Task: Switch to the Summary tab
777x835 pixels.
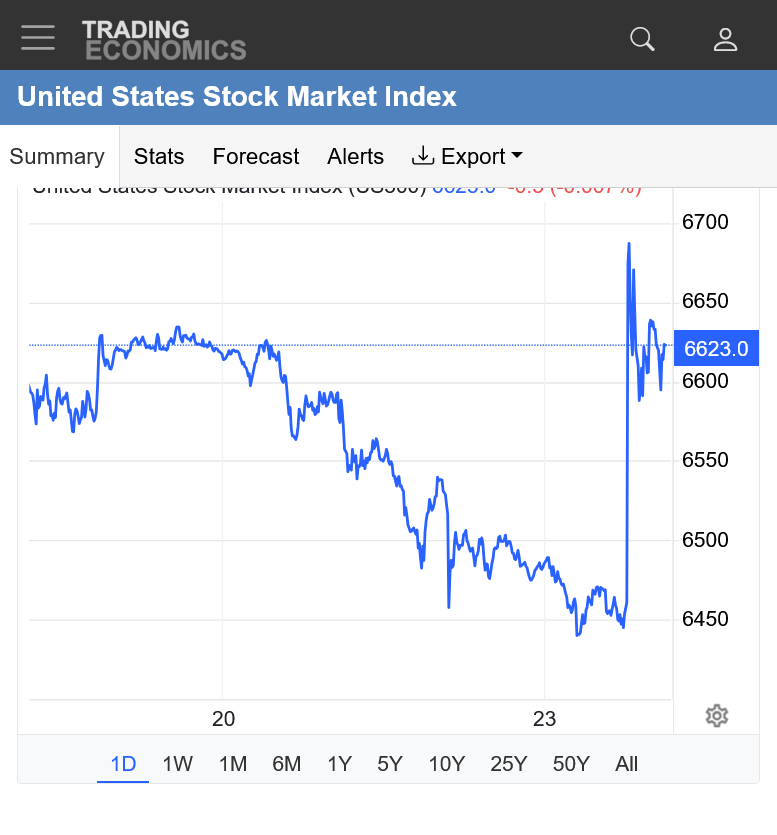Action: click(x=57, y=157)
